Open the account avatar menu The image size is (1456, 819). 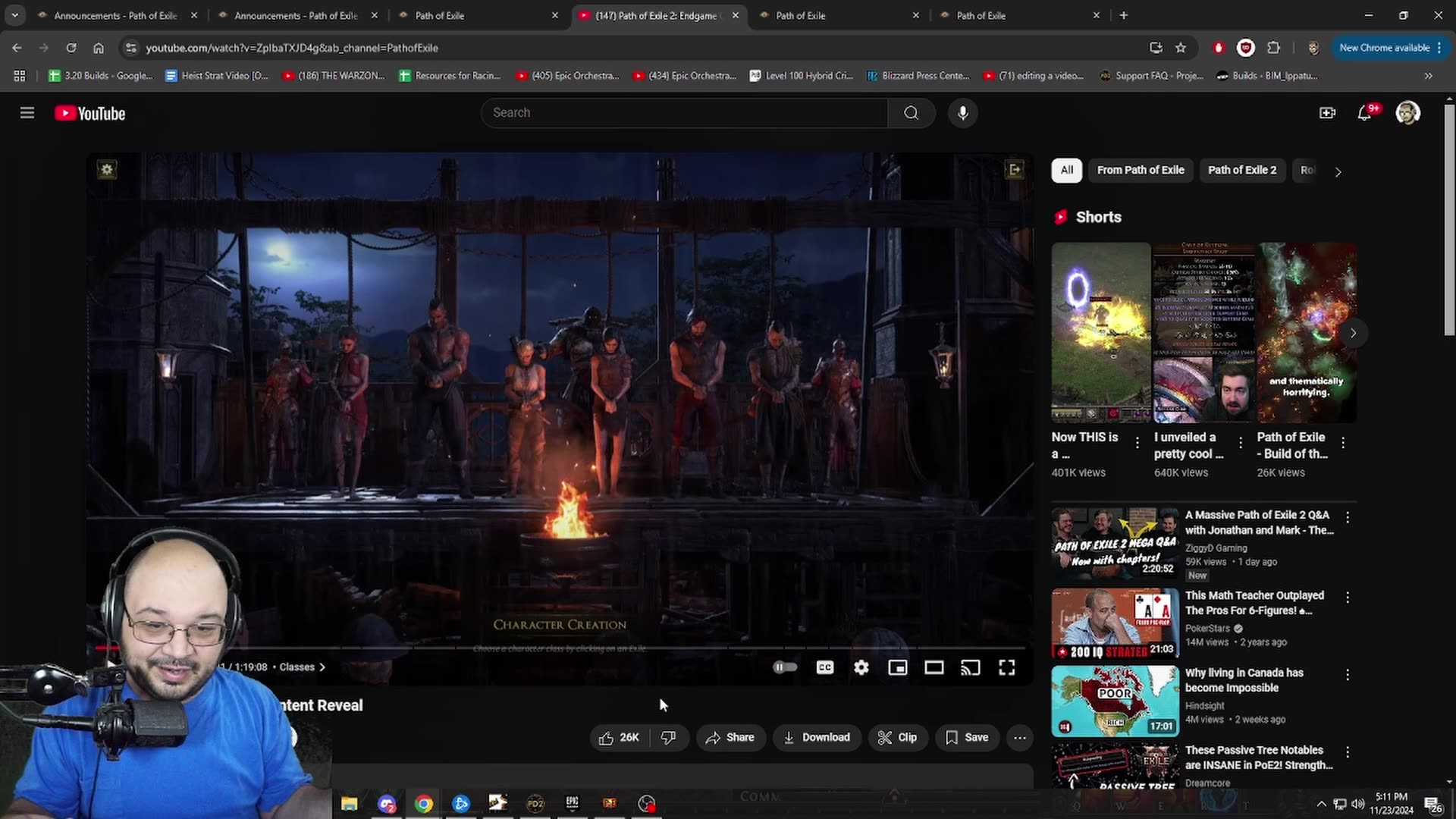tap(1407, 113)
